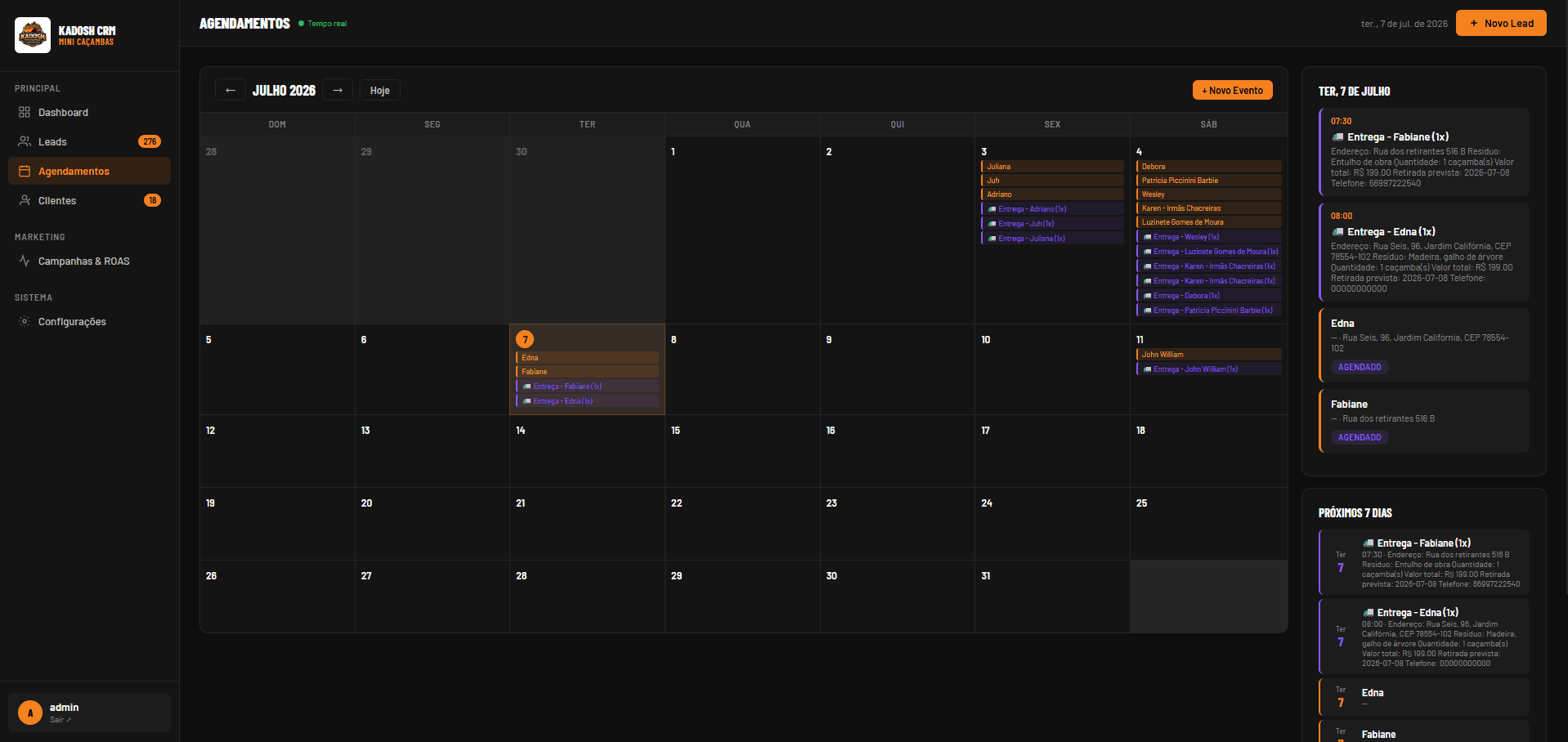Viewport: 1568px width, 742px height.
Task: Open Karen - Irmãs Chacreiras orange event
Action: coord(1208,208)
